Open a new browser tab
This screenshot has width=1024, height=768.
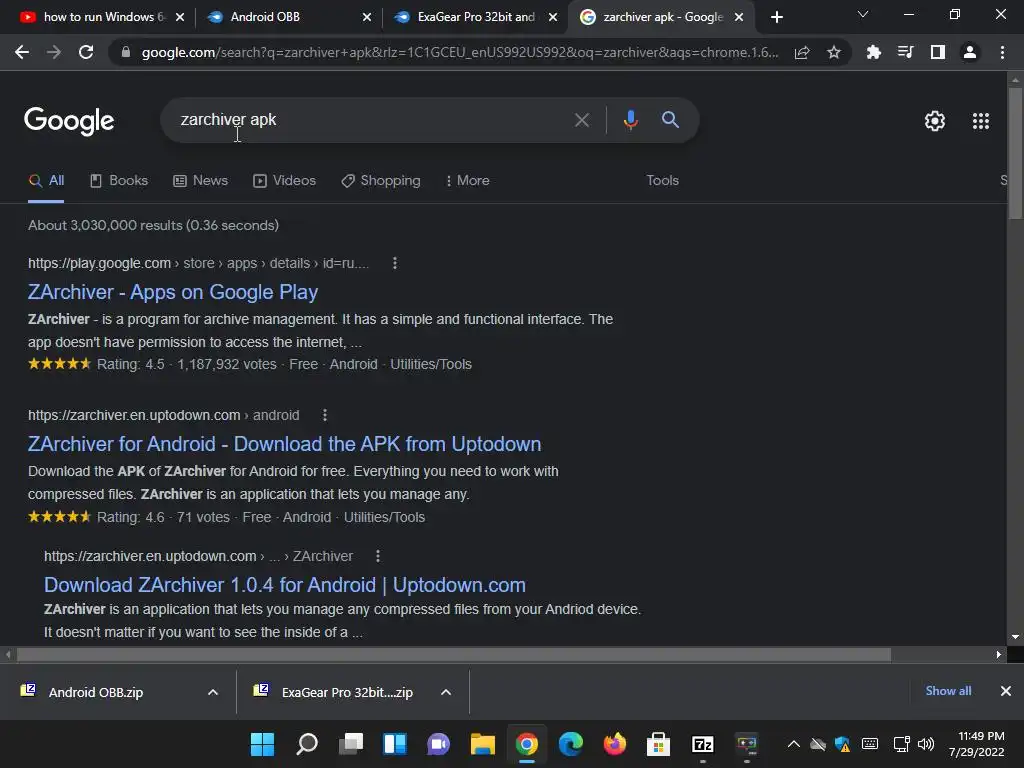[776, 17]
